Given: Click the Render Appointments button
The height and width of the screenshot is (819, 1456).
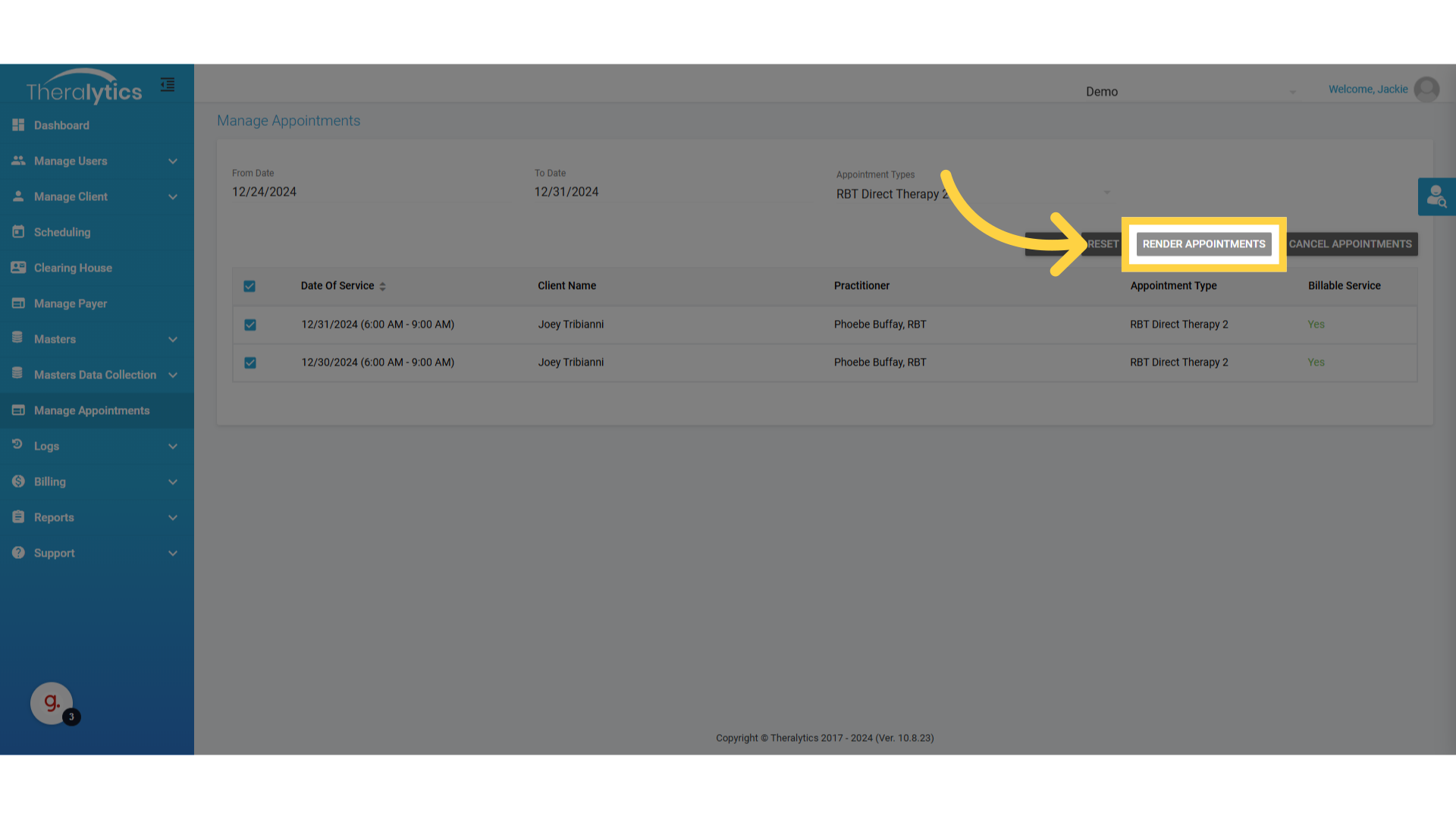Looking at the screenshot, I should tap(1203, 244).
